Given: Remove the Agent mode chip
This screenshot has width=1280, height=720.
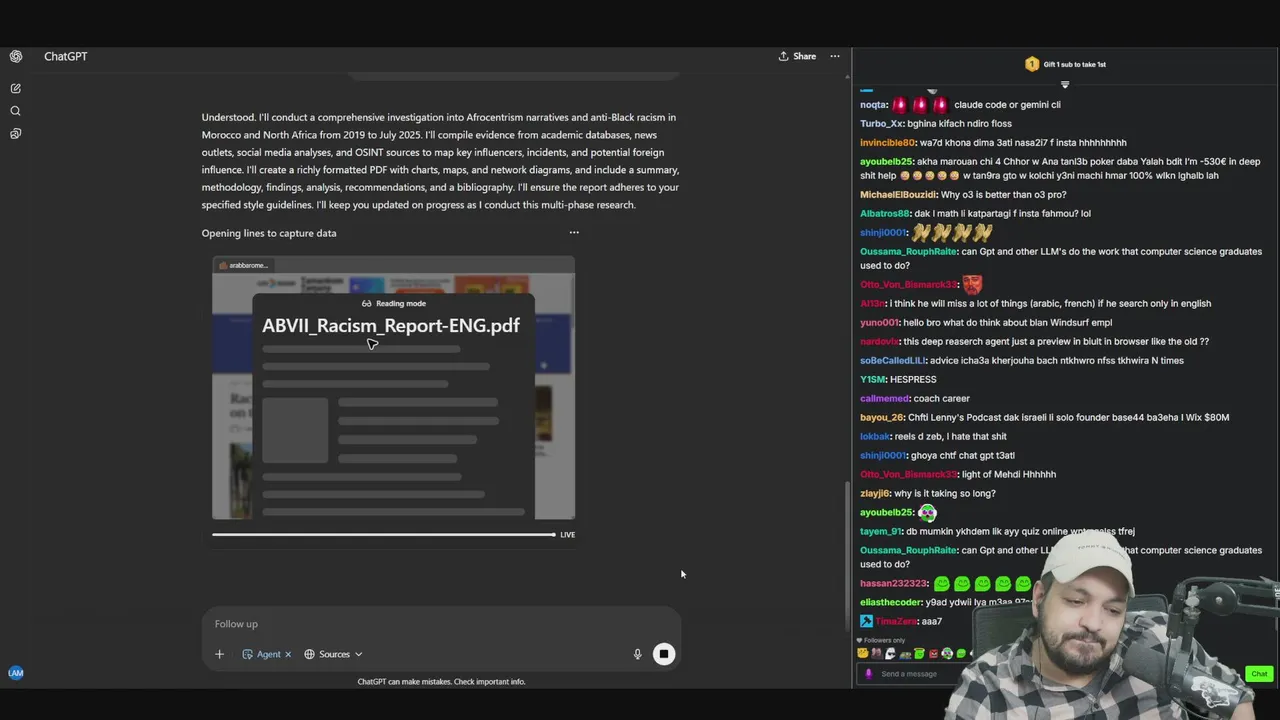Looking at the screenshot, I should (288, 654).
